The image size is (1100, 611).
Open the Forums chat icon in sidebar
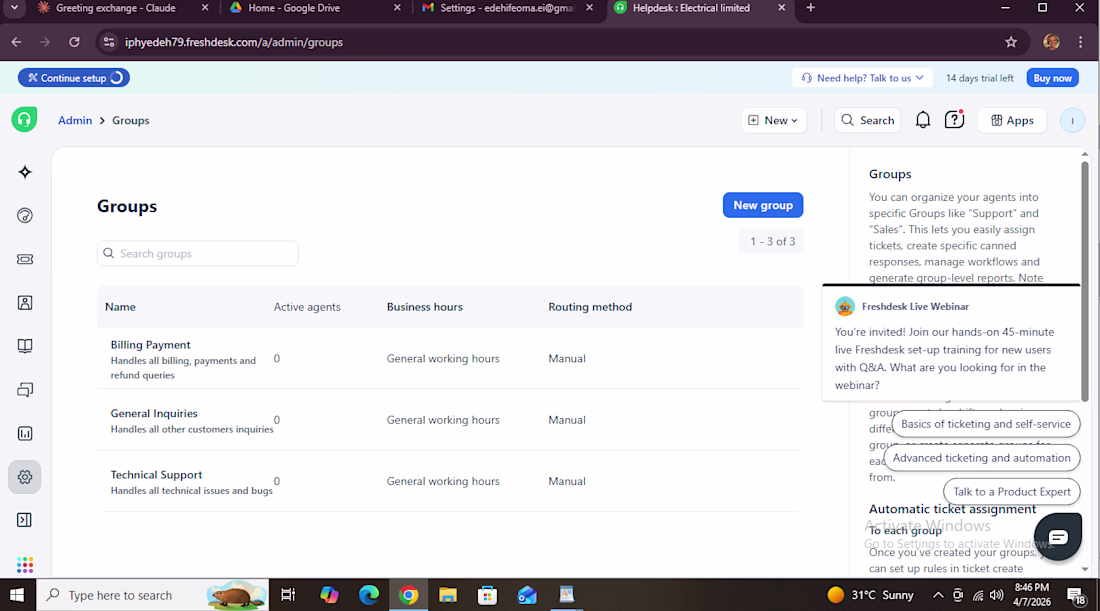click(x=25, y=389)
